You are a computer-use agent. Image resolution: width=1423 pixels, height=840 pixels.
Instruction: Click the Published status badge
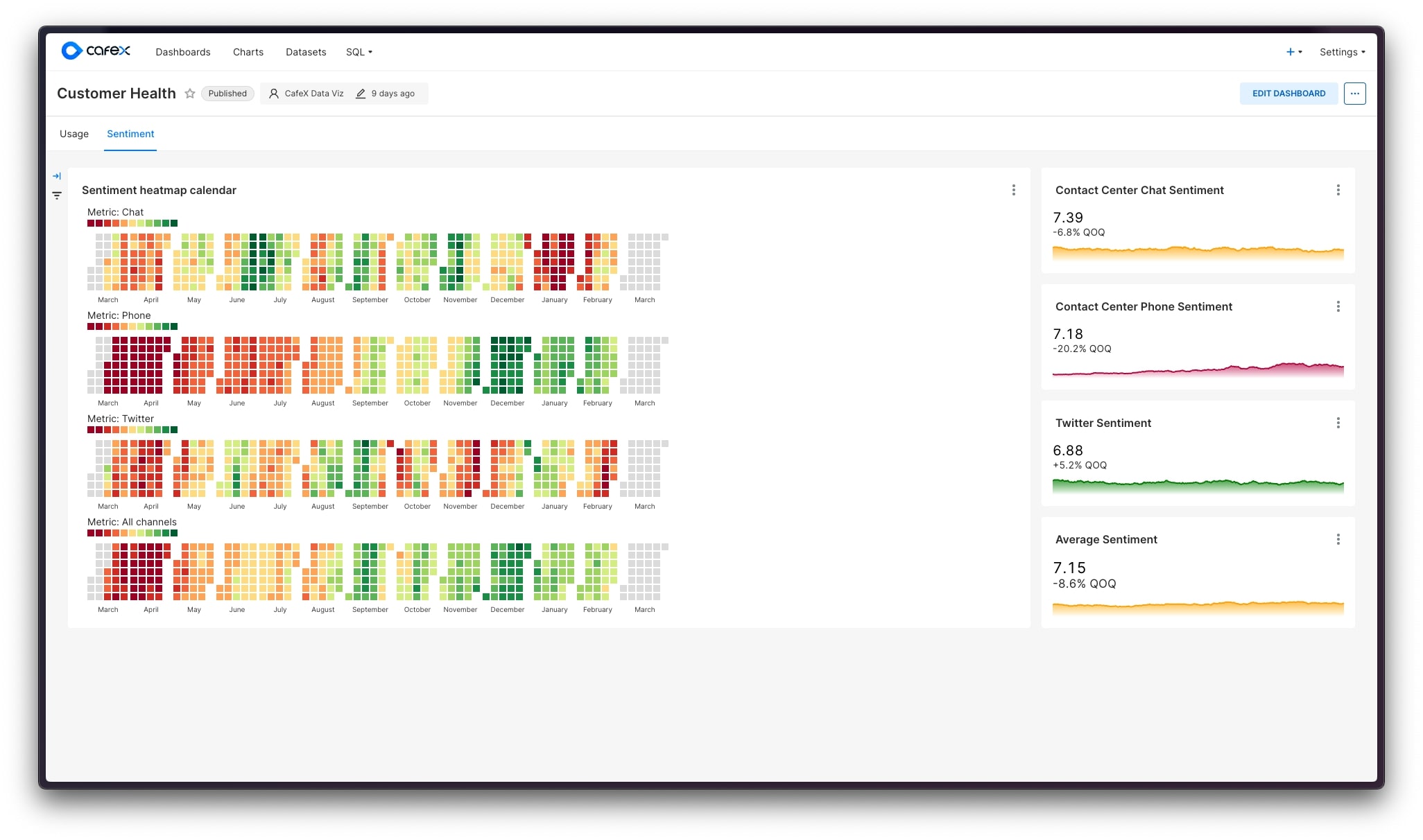click(x=227, y=94)
